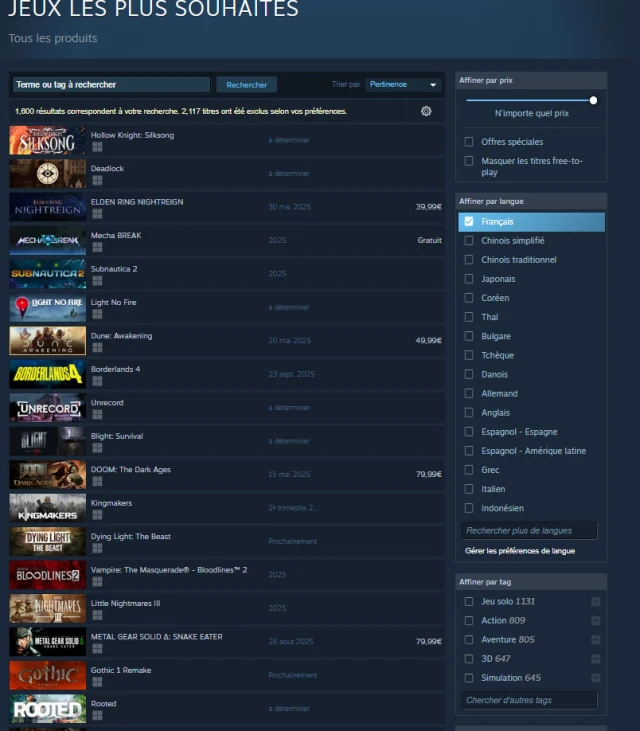The width and height of the screenshot is (640, 731).
Task: Exclude the 3D tag with minus icon
Action: coord(595,659)
